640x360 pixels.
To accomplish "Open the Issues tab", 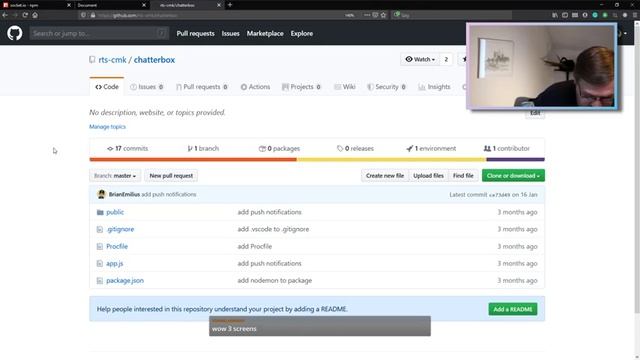I will pyautogui.click(x=147, y=87).
